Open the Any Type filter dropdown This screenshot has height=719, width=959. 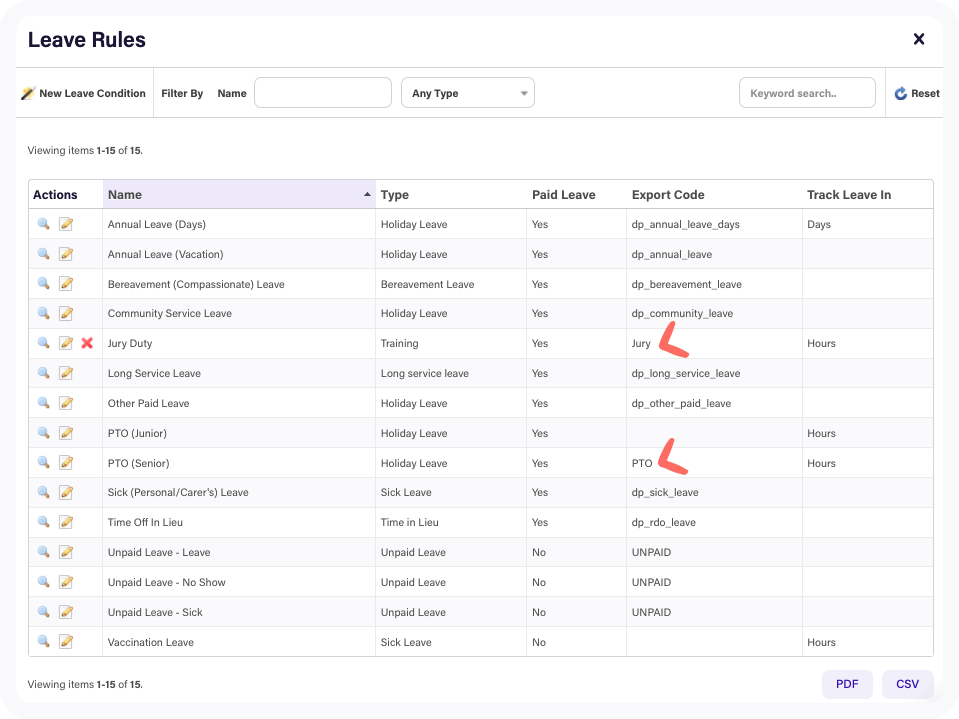click(x=468, y=93)
